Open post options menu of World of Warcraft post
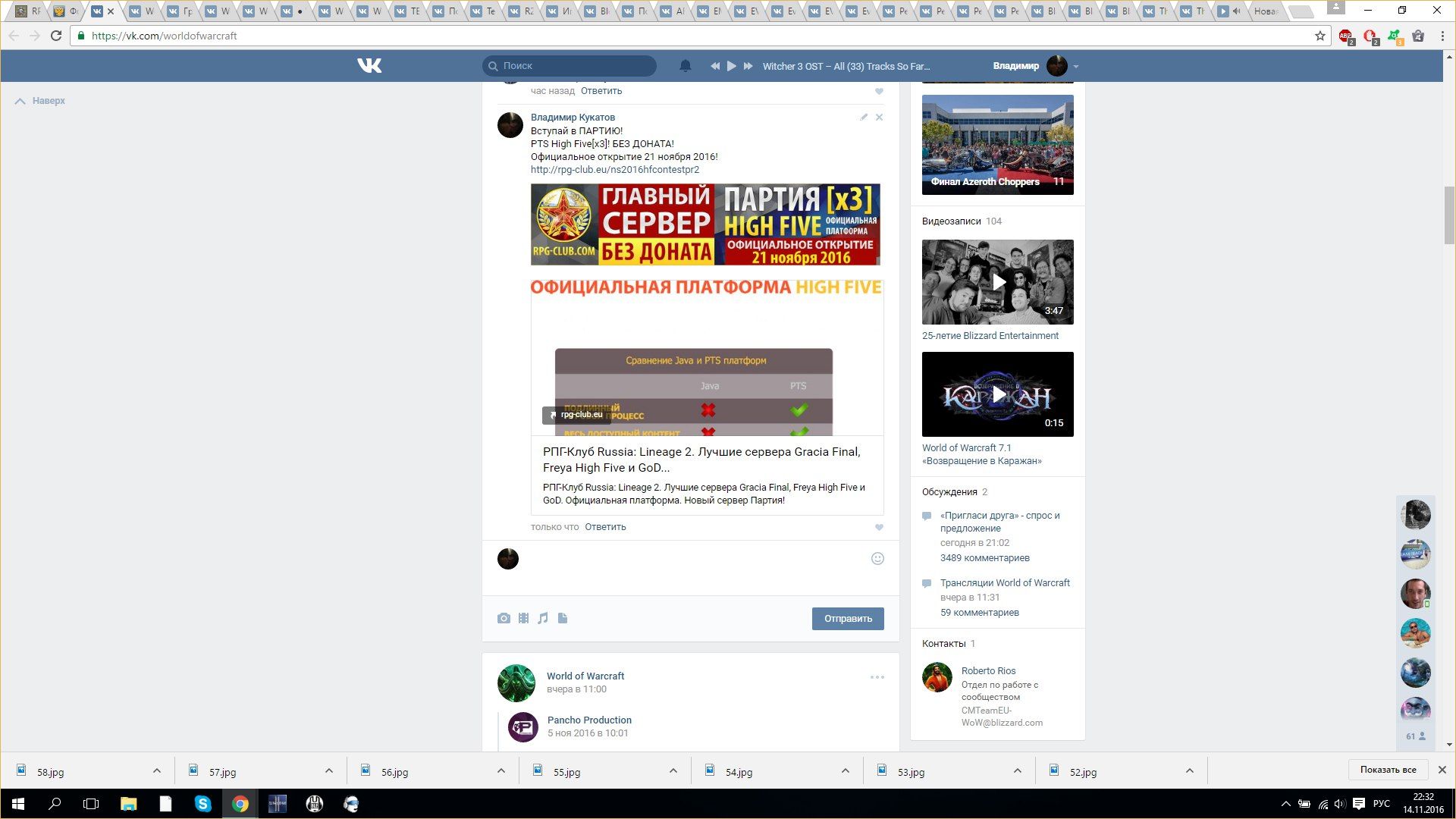This screenshot has width=1456, height=819. pos(877,677)
